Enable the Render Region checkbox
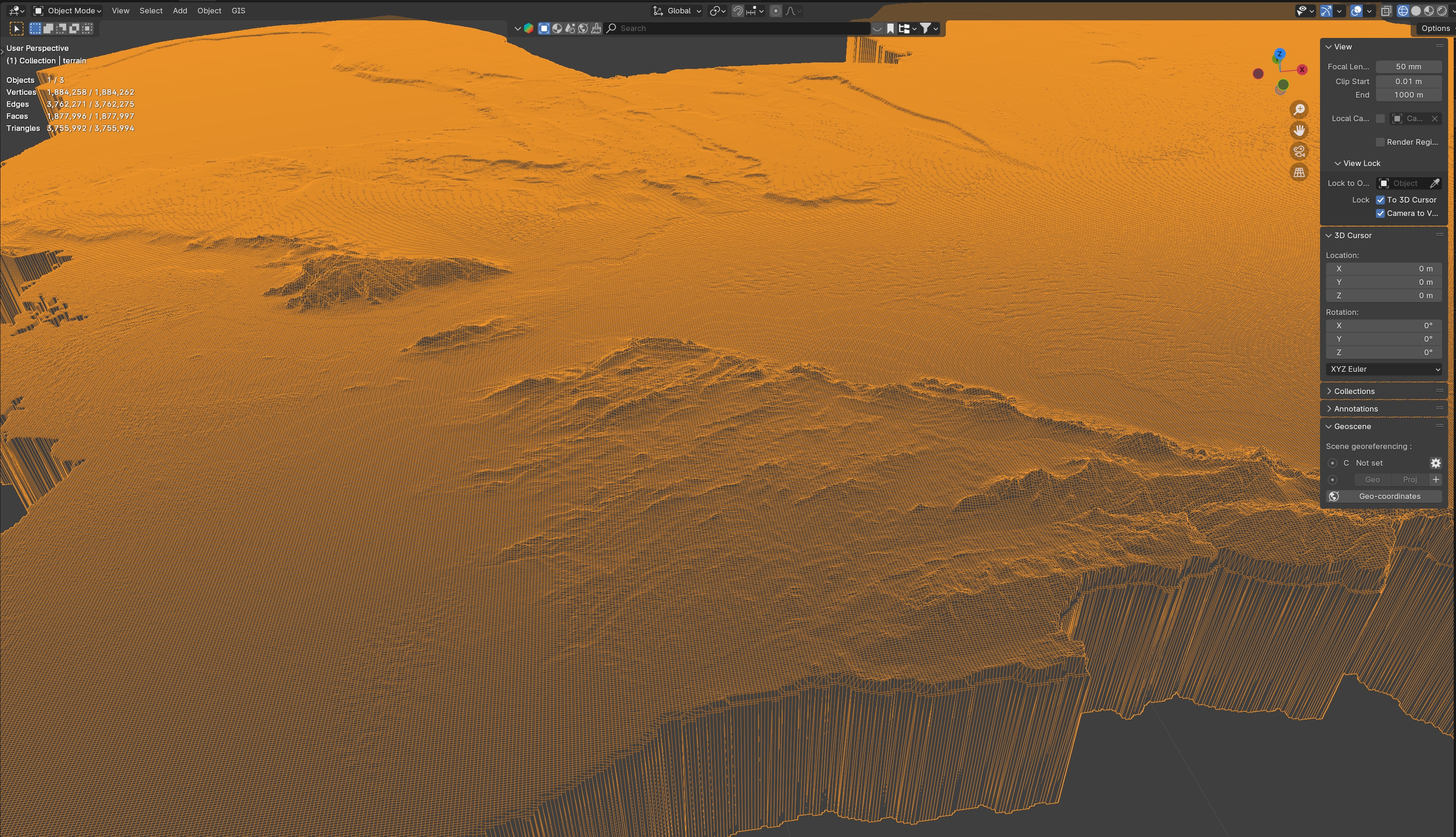 (x=1380, y=142)
